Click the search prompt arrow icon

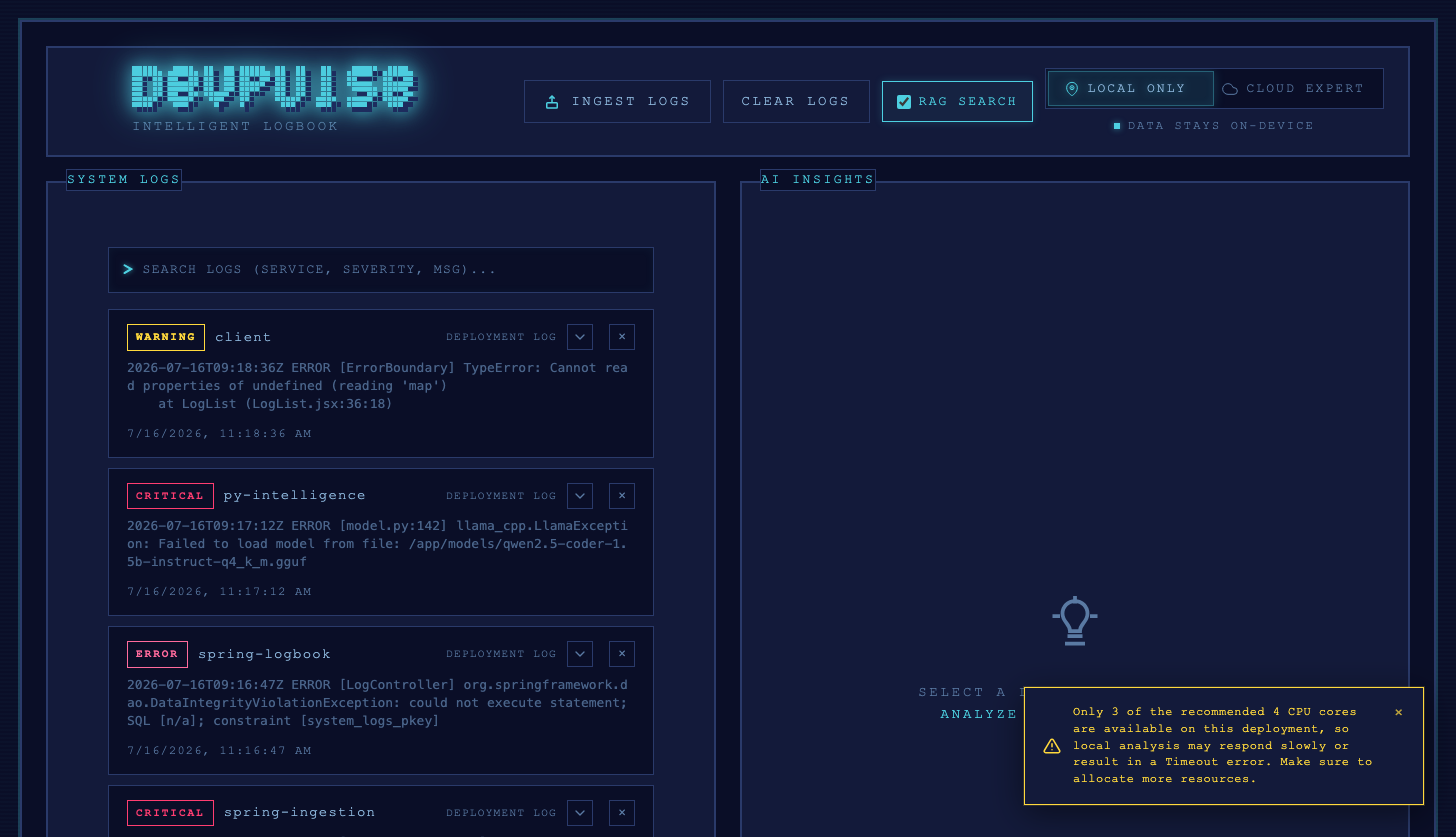click(x=128, y=269)
